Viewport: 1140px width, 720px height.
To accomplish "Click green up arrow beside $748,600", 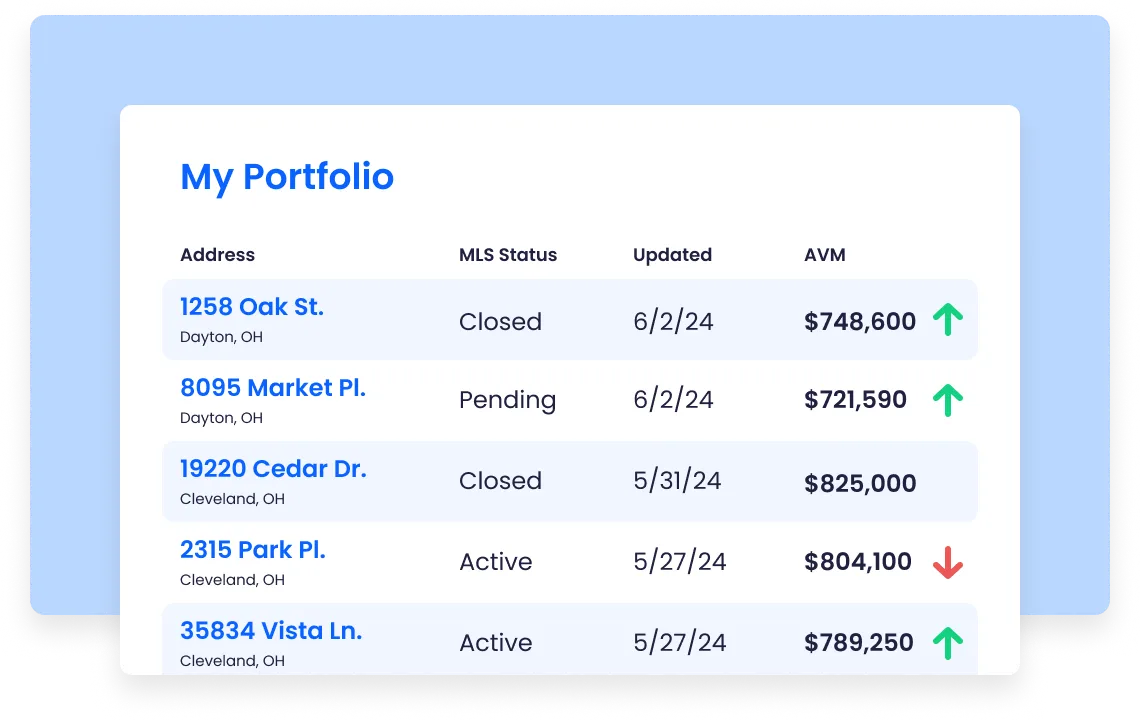I will coord(947,320).
